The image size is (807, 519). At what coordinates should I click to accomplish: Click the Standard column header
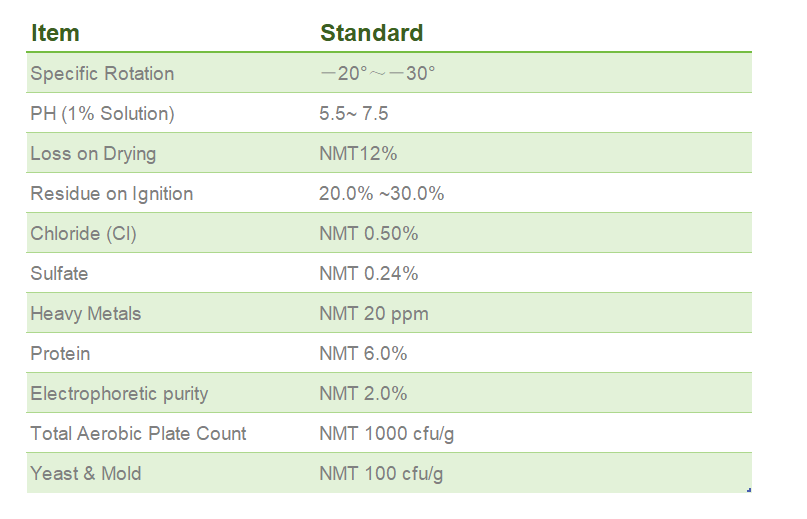pos(372,33)
